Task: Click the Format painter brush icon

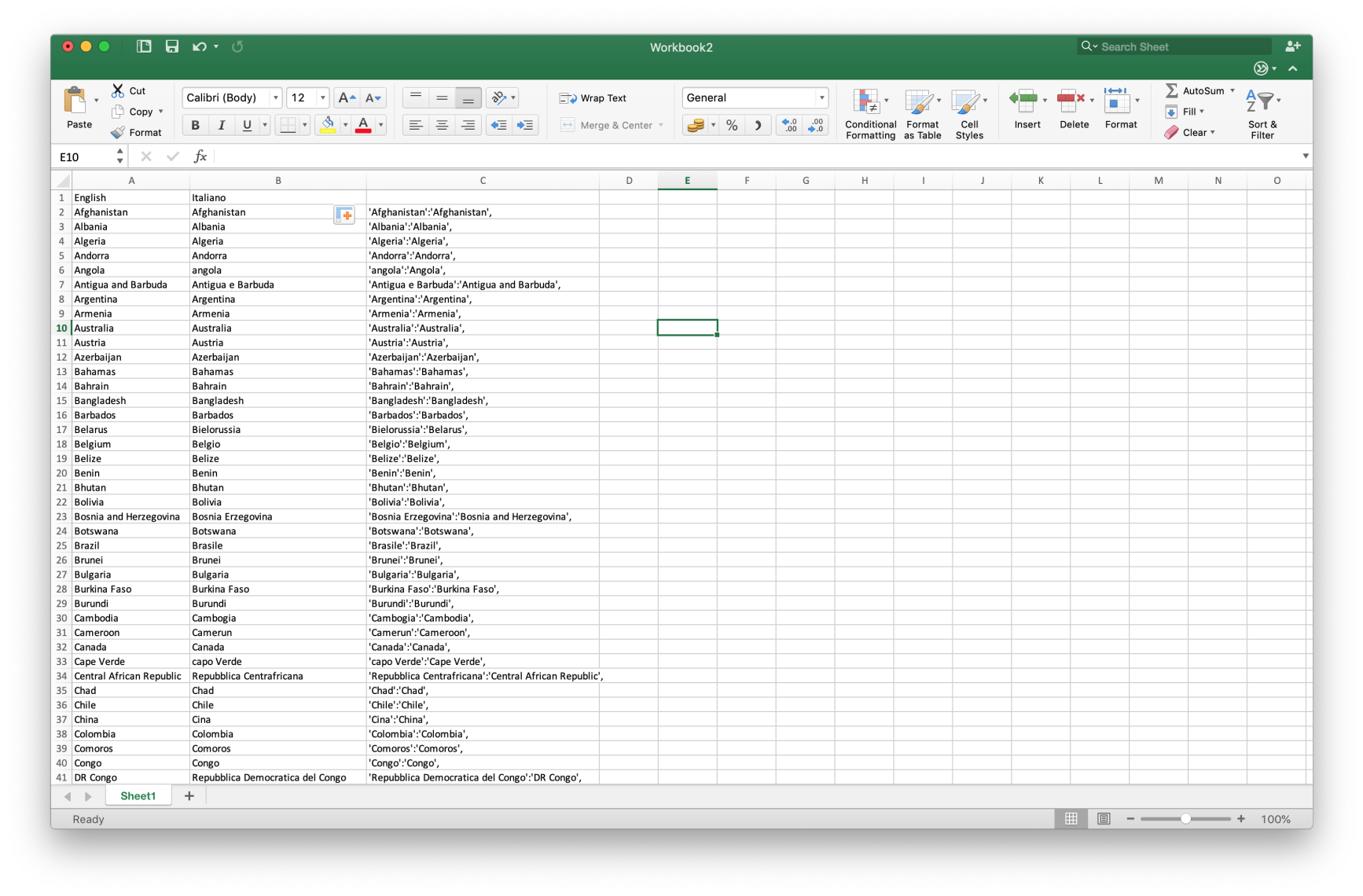Action: coord(118,132)
